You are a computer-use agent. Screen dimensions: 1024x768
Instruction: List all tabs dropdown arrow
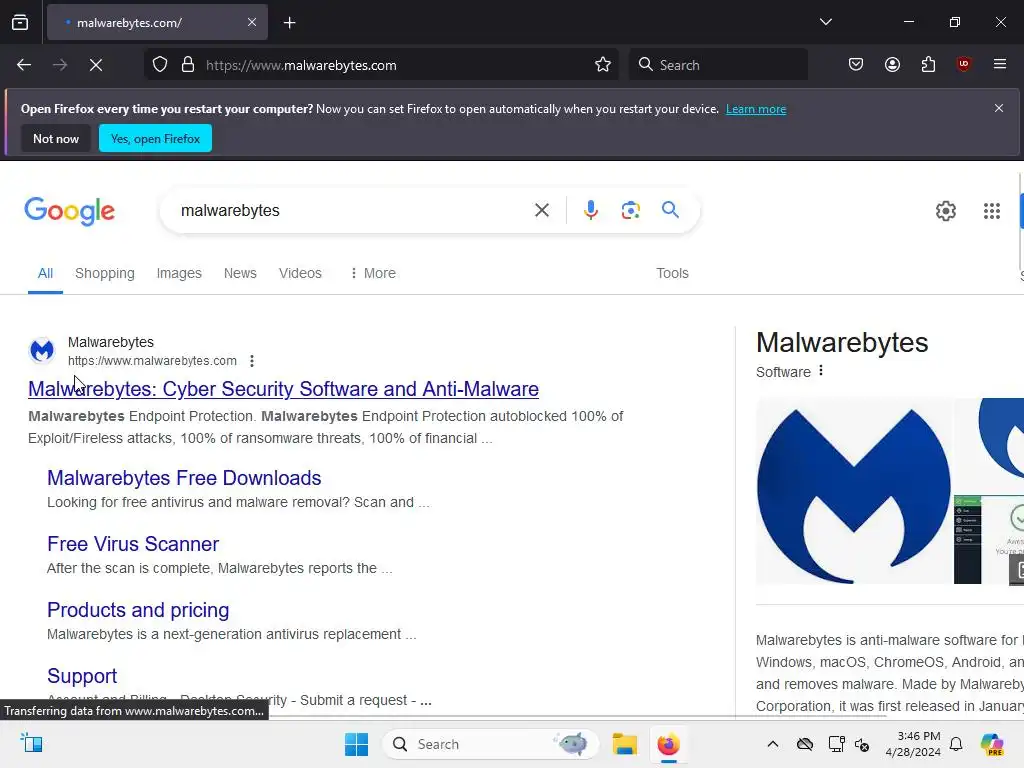(x=825, y=22)
